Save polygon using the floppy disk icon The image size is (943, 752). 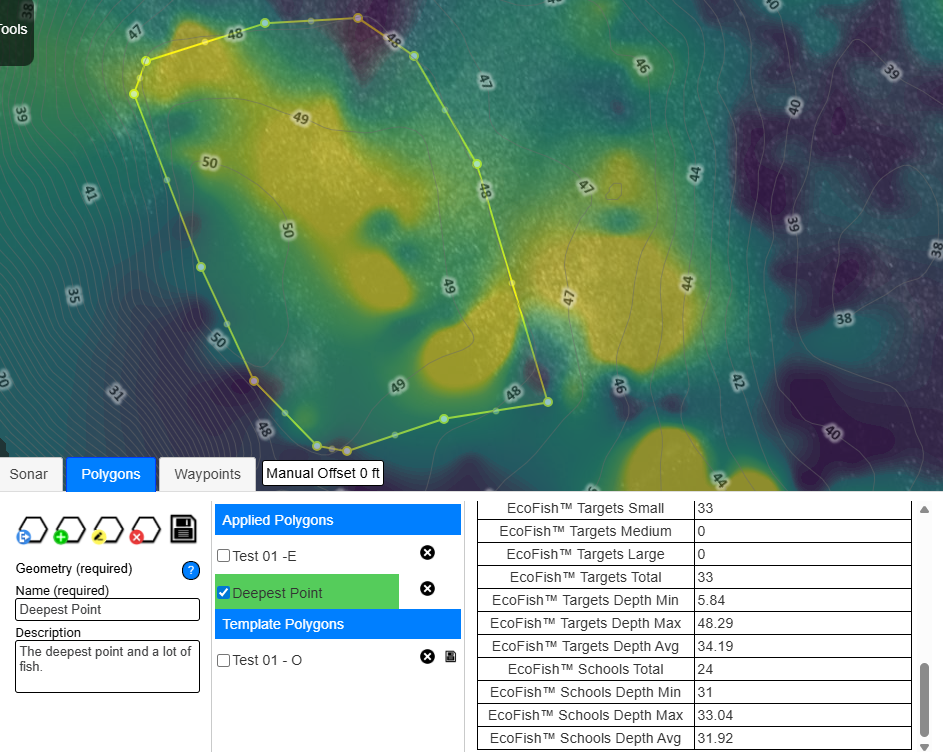point(183,529)
